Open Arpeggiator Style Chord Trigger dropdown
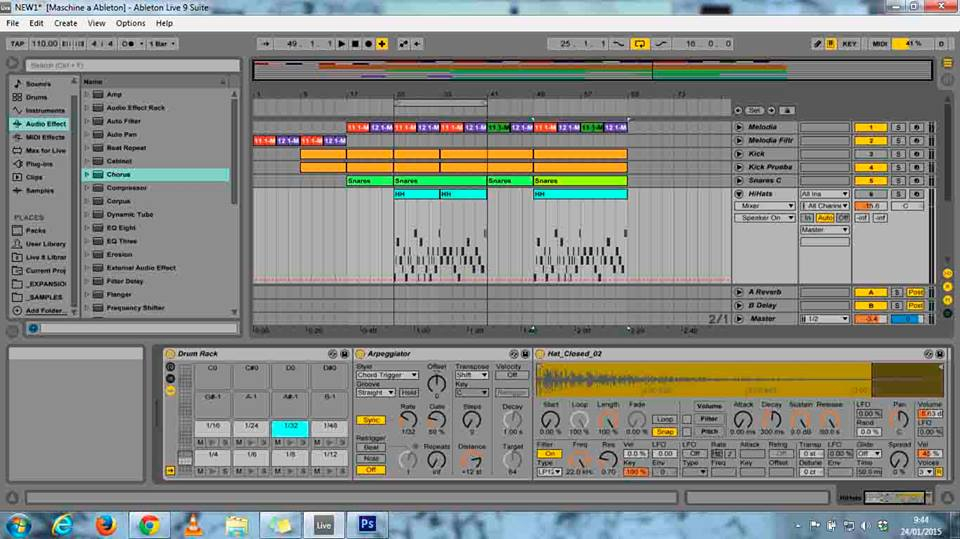960x539 pixels. tap(387, 375)
